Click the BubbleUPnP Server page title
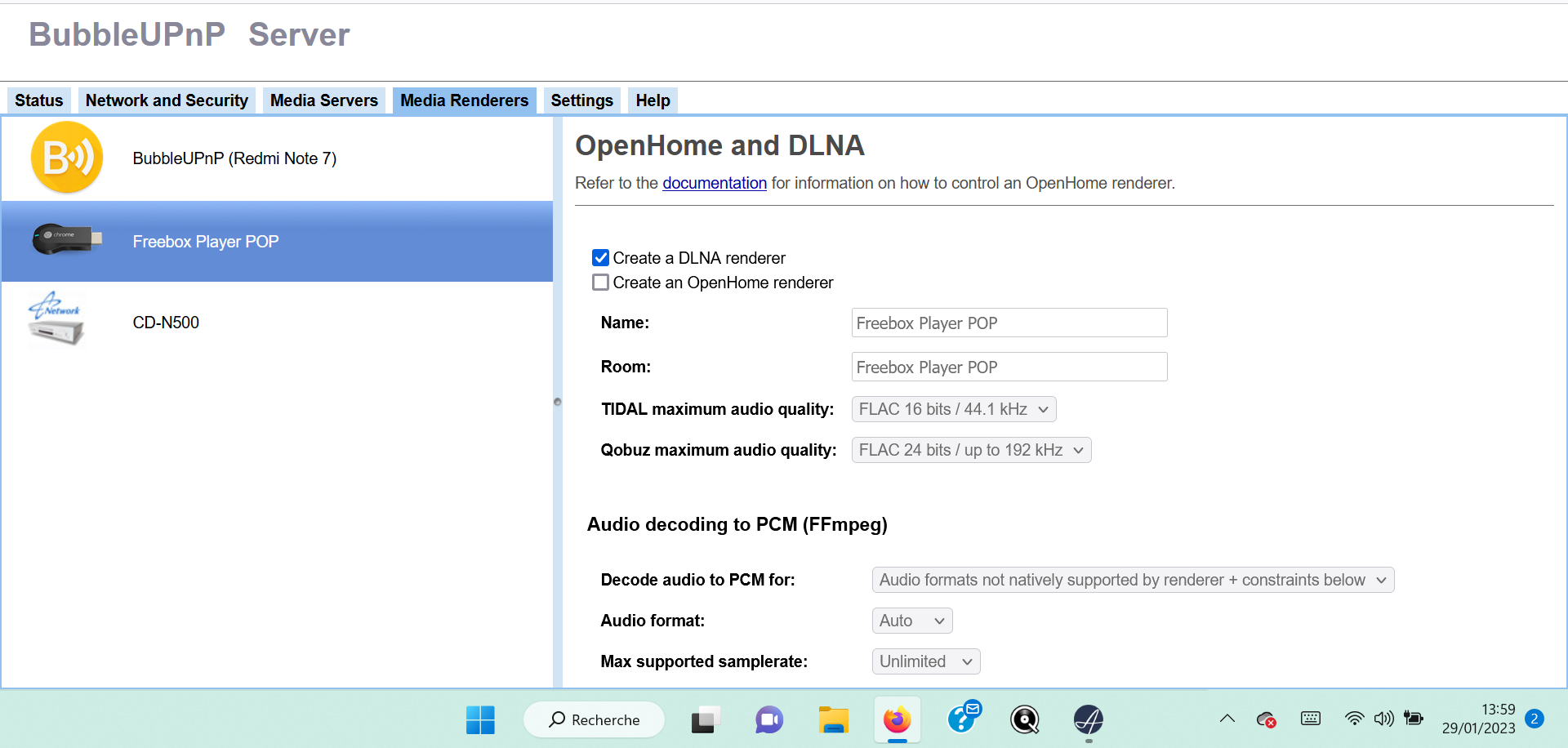Screen dimensions: 1568x748 coord(189,34)
